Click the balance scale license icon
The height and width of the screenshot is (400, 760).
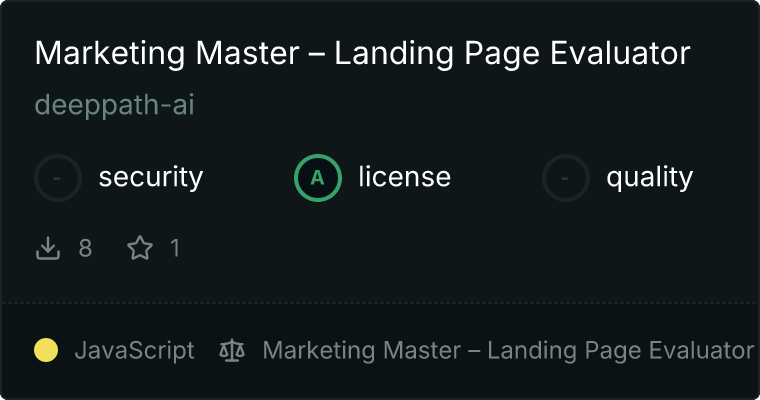(x=232, y=351)
